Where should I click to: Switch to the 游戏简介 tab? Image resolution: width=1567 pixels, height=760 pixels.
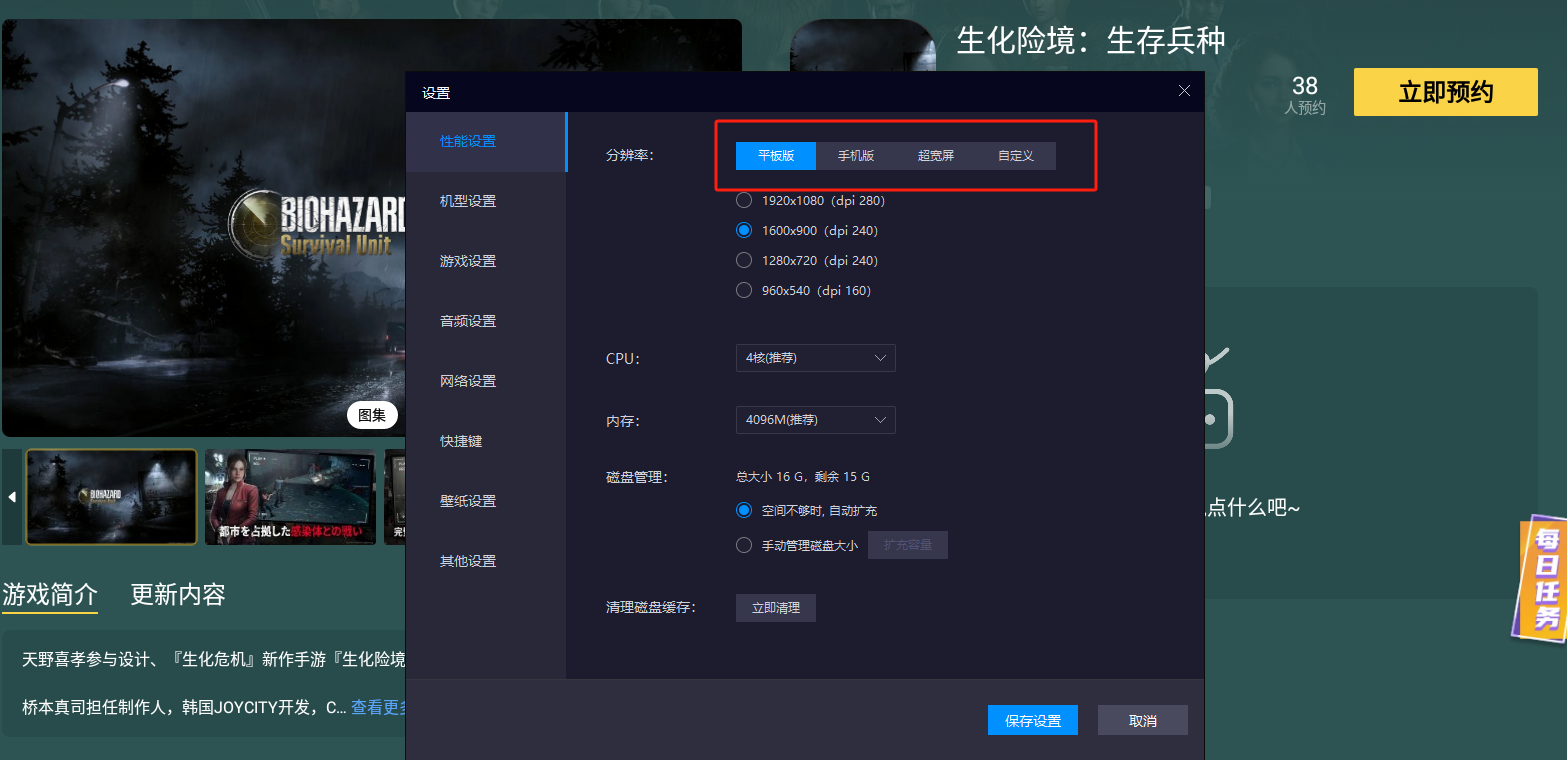click(50, 594)
